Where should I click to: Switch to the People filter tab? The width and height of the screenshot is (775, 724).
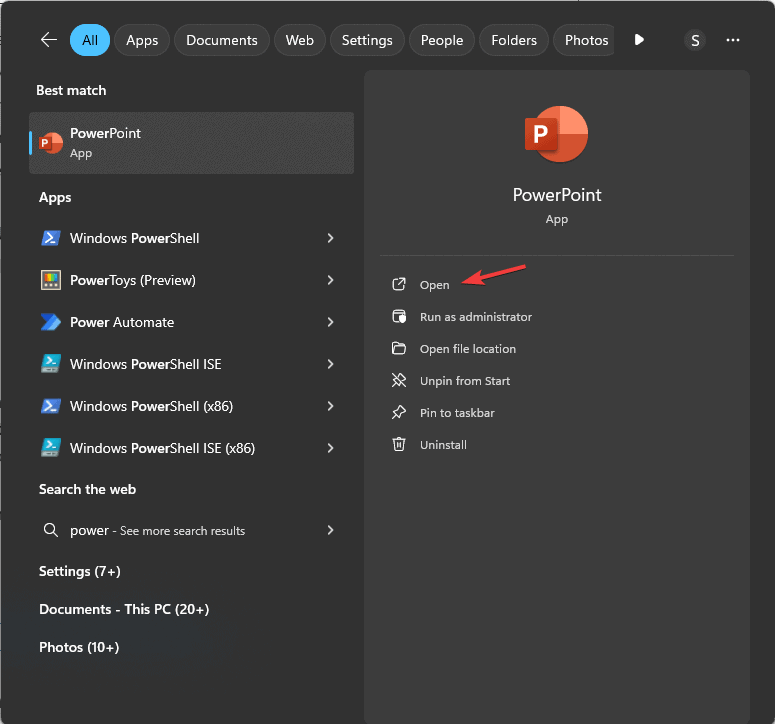(442, 40)
